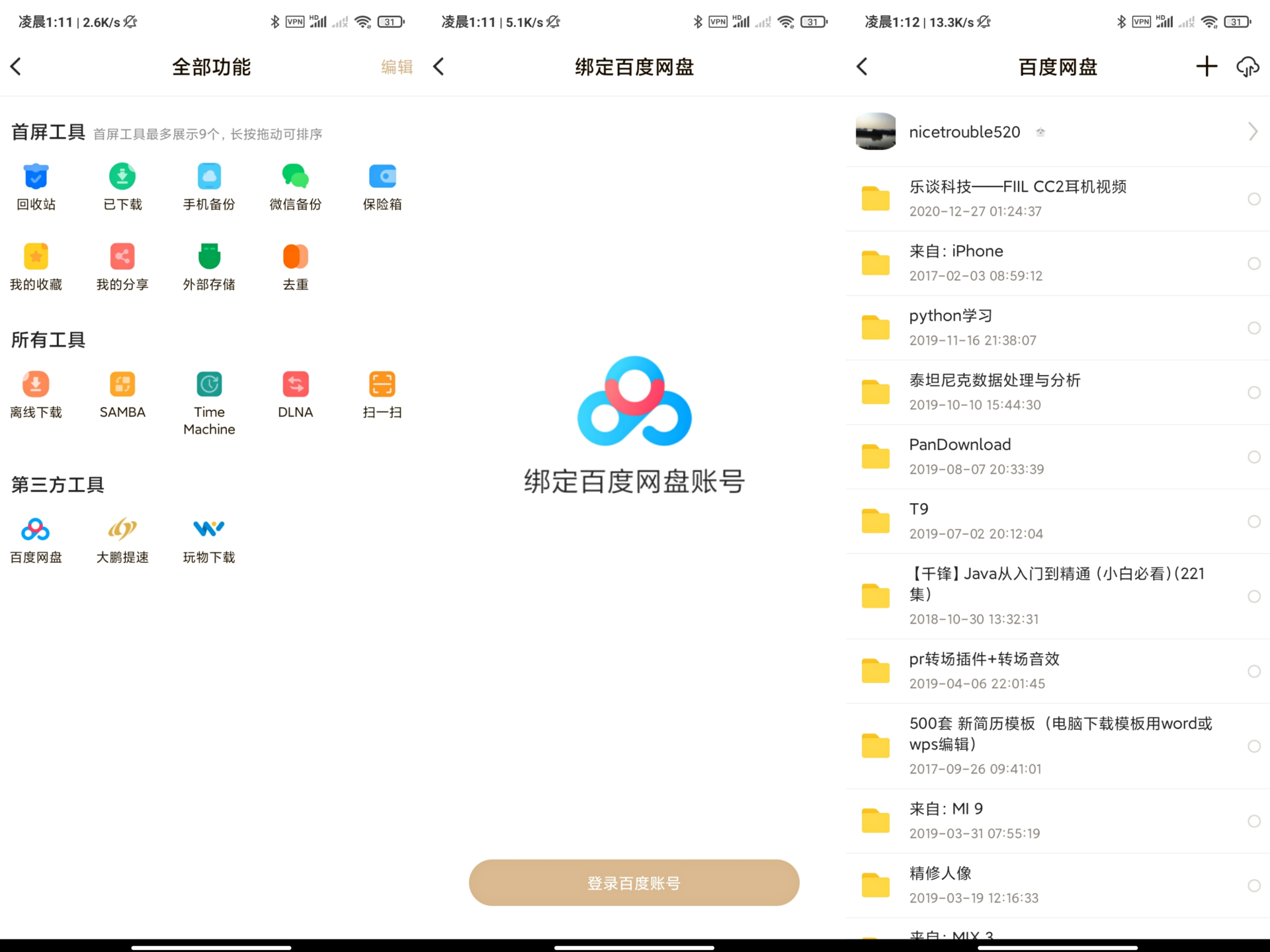
Task: Open 百度网盘 third-party tool icon
Action: coord(36,530)
